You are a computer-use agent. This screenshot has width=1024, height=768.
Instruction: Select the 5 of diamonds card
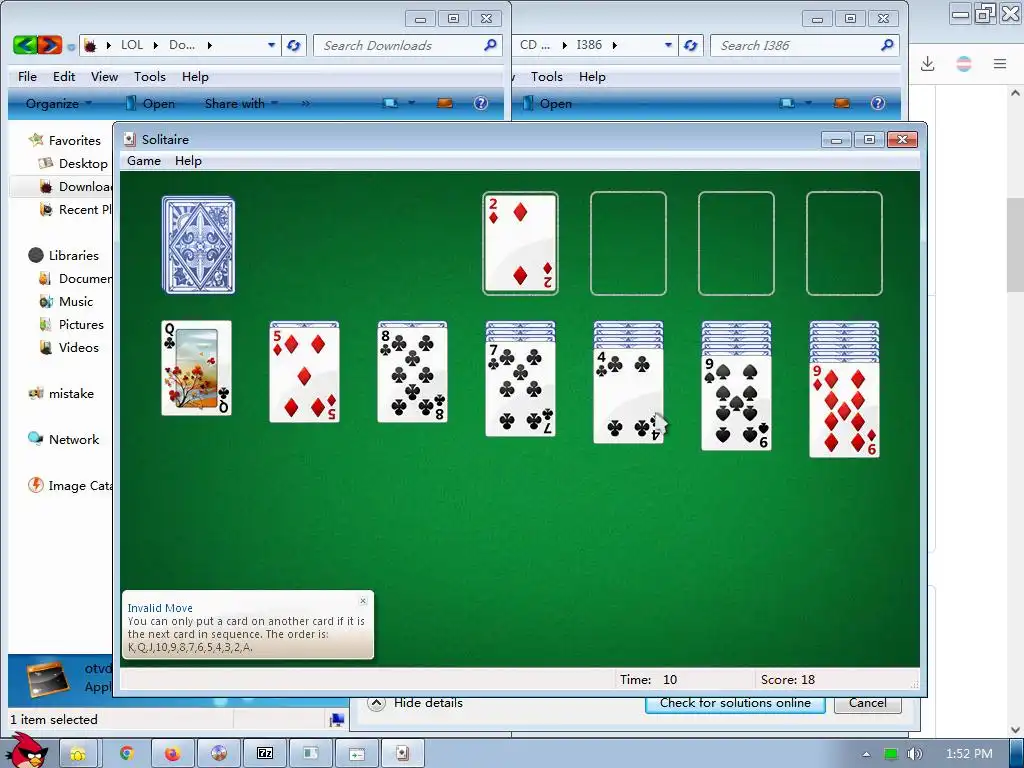pyautogui.click(x=304, y=374)
